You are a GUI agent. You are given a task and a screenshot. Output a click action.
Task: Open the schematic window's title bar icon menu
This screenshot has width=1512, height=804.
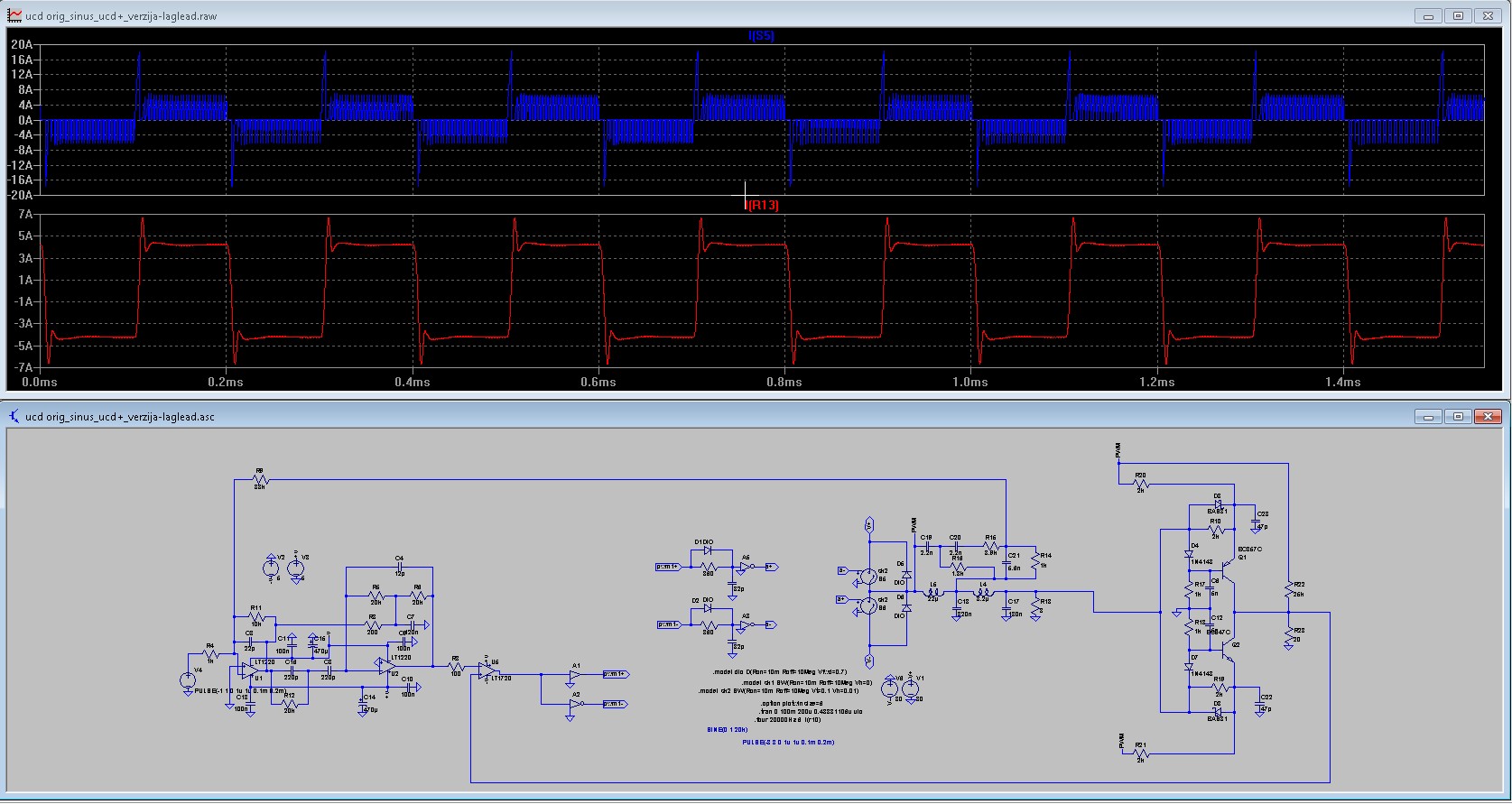click(x=14, y=416)
